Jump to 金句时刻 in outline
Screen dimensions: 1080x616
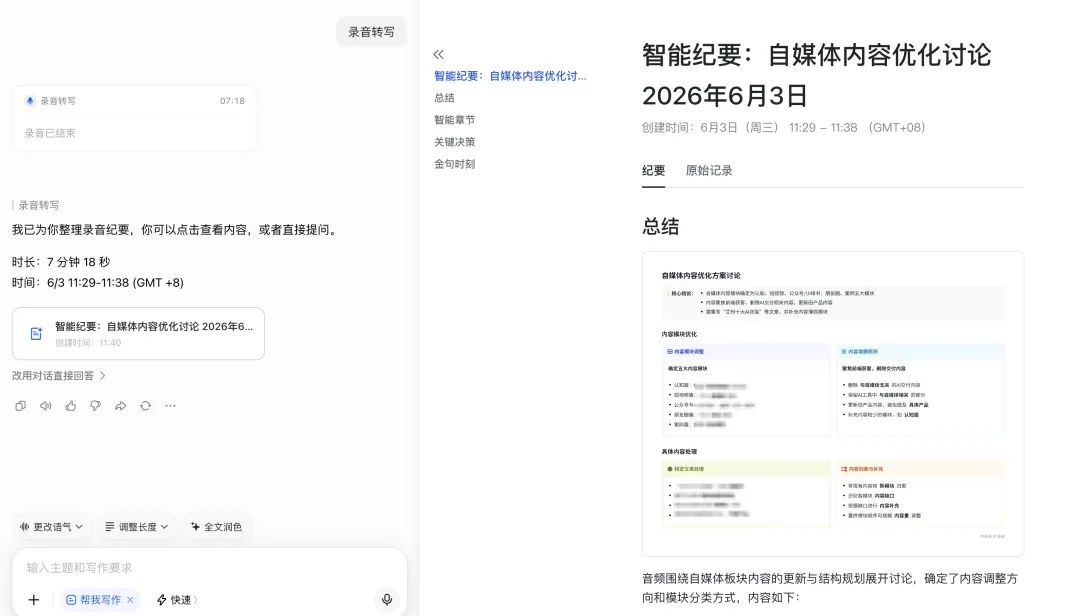(455, 164)
